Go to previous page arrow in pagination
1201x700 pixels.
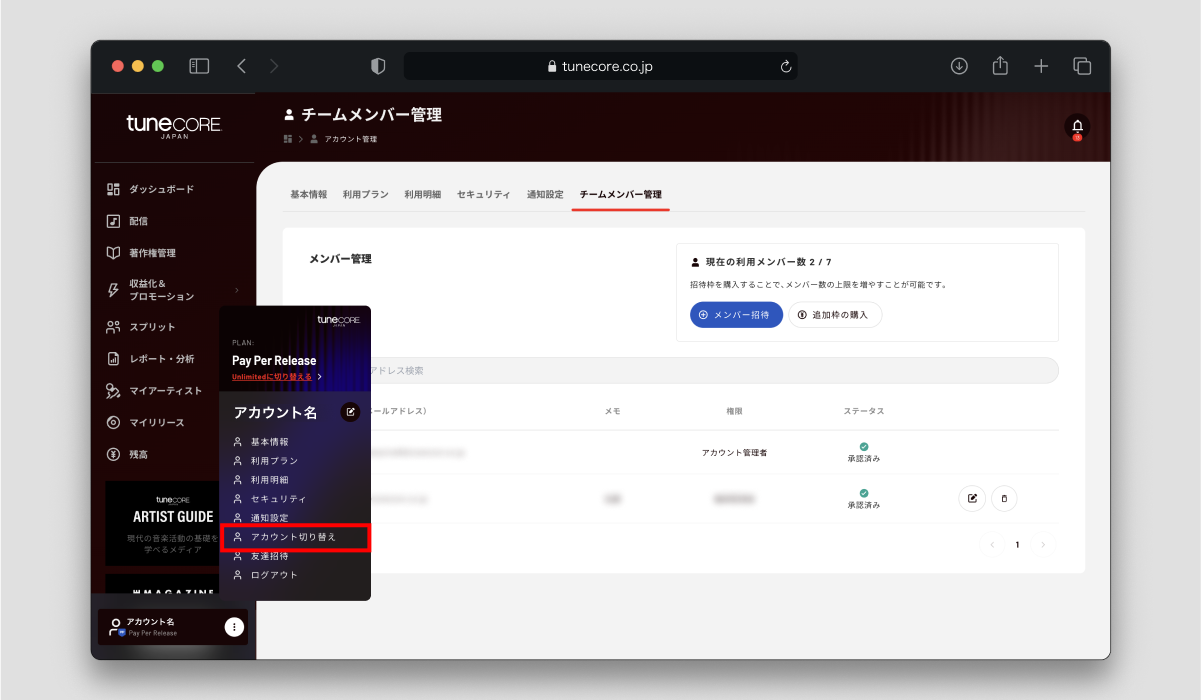[x=992, y=545]
